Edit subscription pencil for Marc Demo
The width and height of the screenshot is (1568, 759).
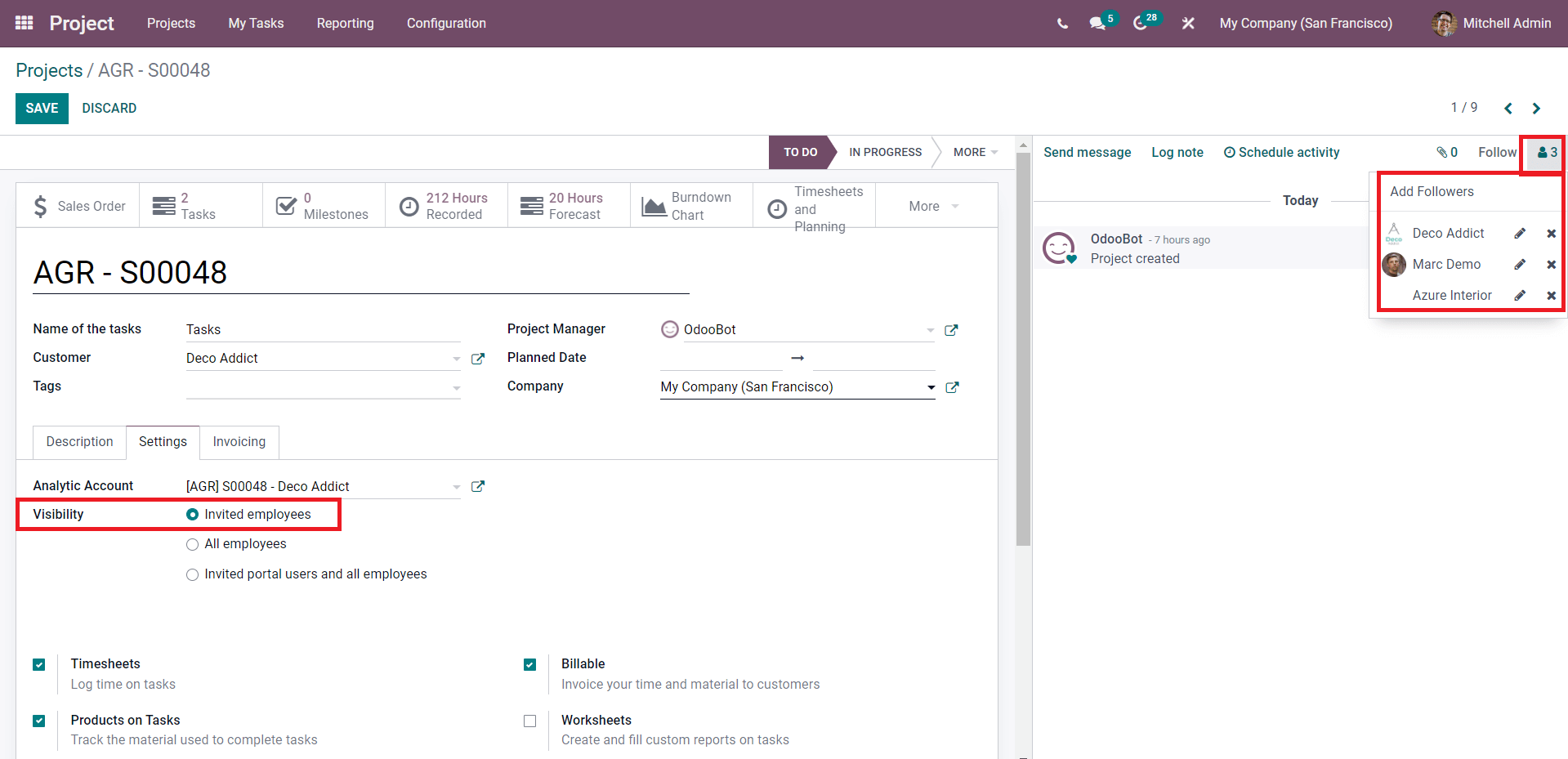pos(1520,265)
